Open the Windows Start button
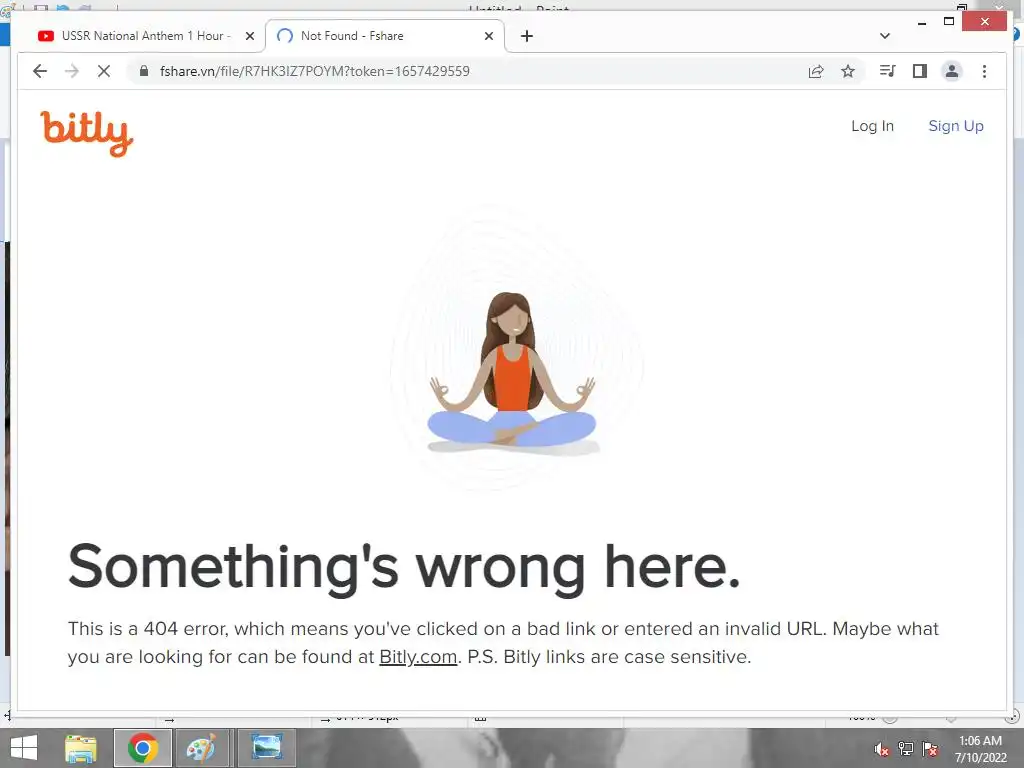The width and height of the screenshot is (1024, 768). [24, 748]
